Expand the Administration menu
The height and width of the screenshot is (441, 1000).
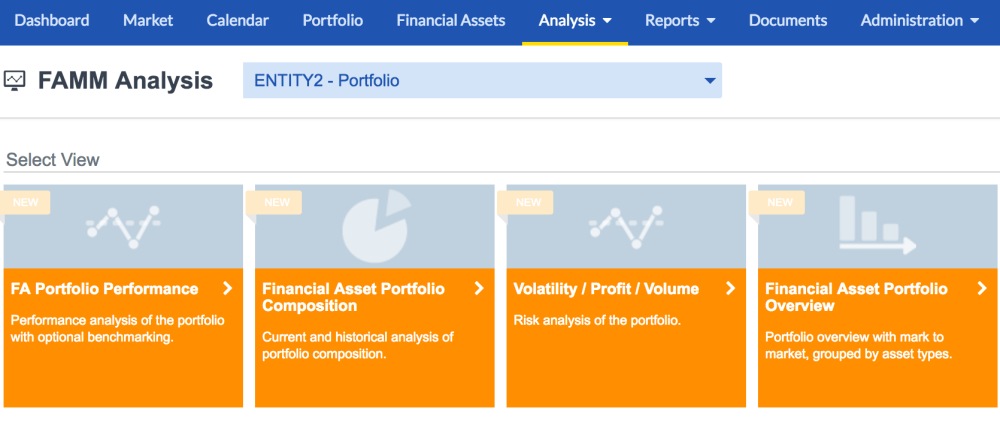919,20
